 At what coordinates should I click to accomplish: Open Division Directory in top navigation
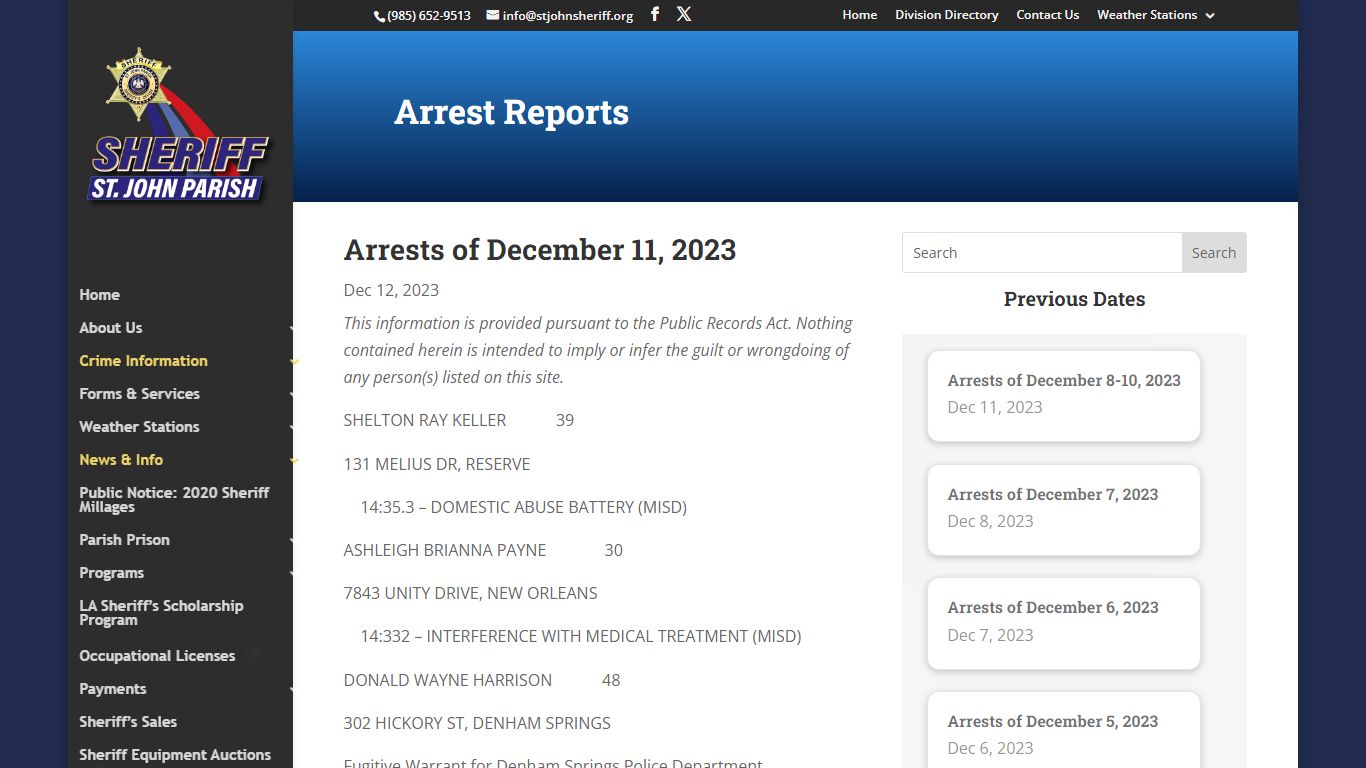946,15
